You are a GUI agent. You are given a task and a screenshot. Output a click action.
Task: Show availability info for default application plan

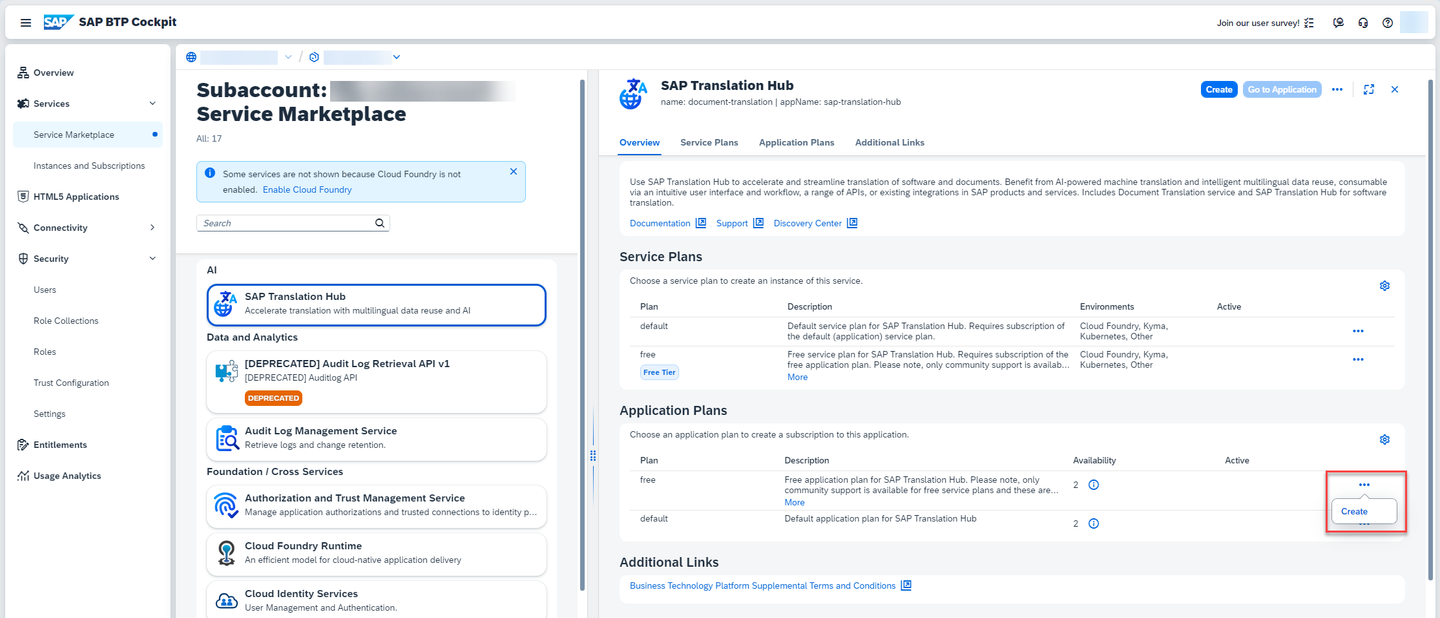(1094, 524)
